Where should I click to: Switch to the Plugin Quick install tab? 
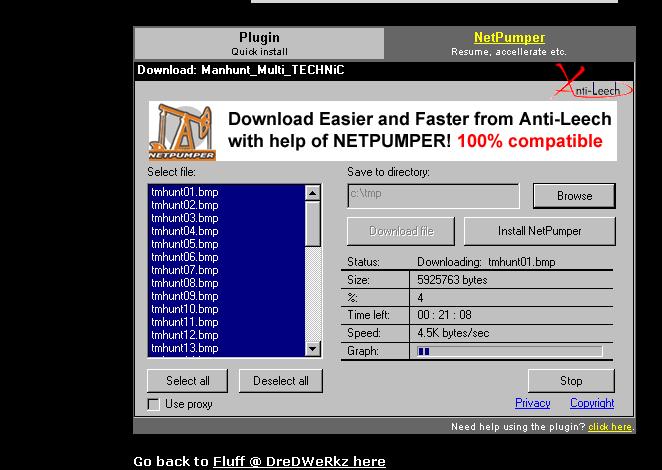pos(259,43)
